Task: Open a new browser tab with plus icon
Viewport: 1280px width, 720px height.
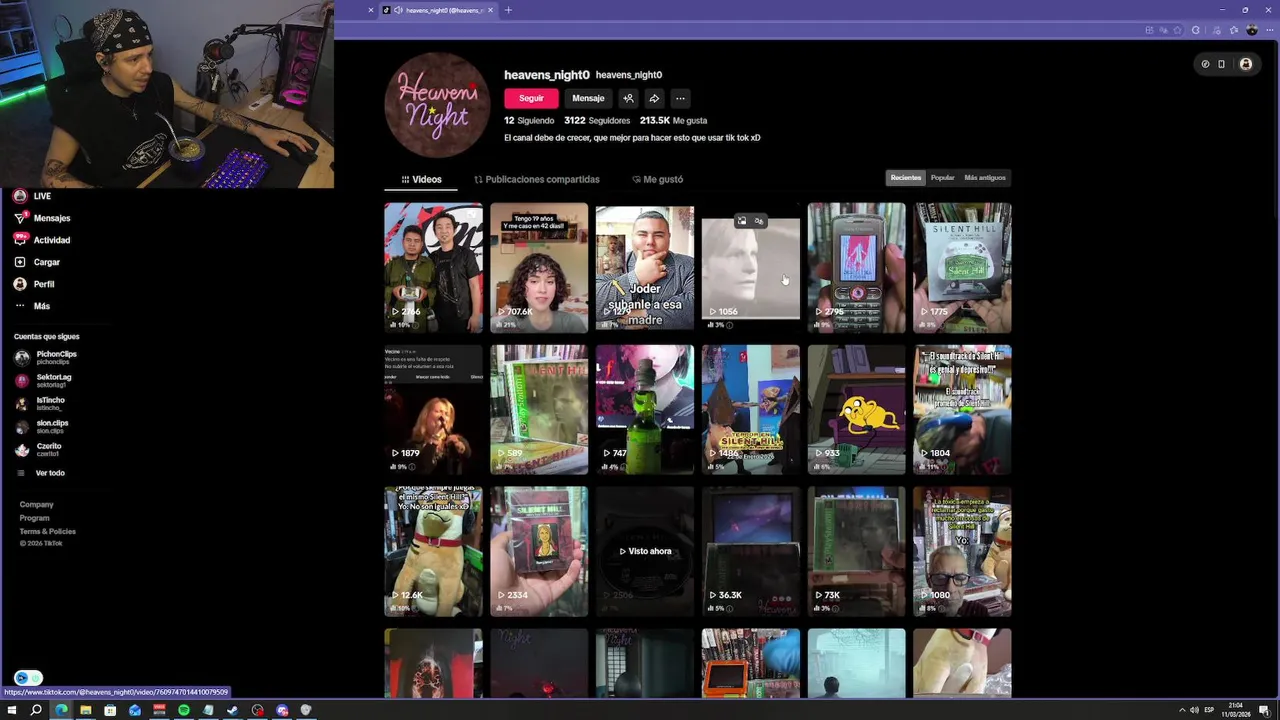Action: 508,10
